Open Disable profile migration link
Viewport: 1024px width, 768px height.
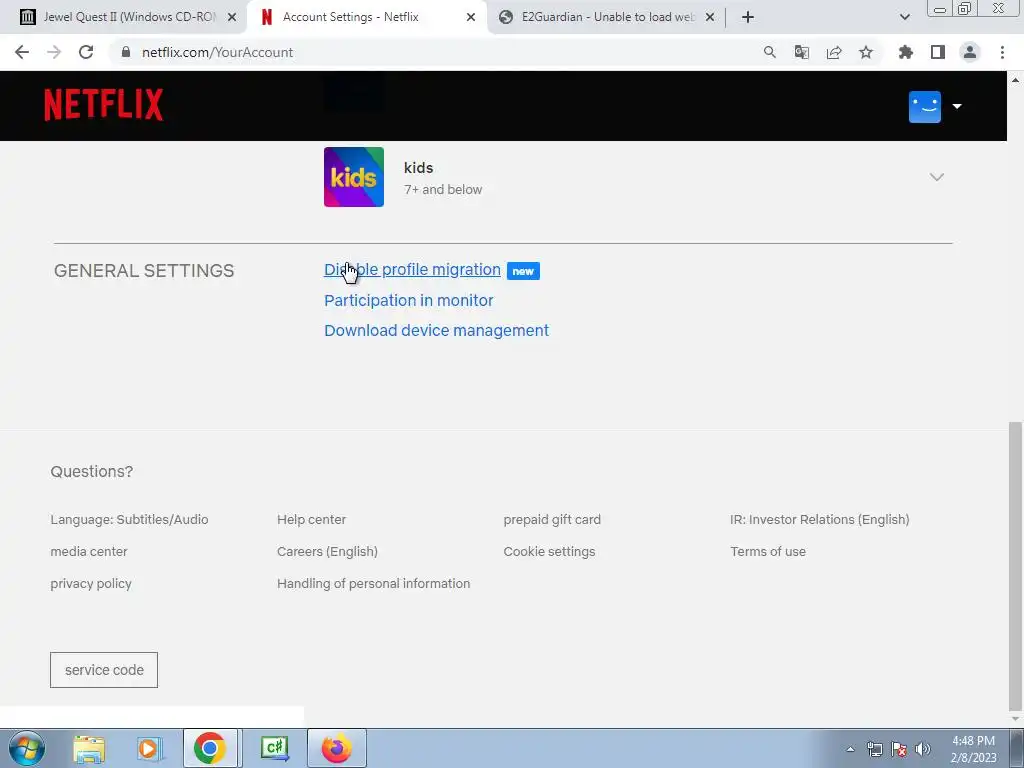tap(412, 270)
